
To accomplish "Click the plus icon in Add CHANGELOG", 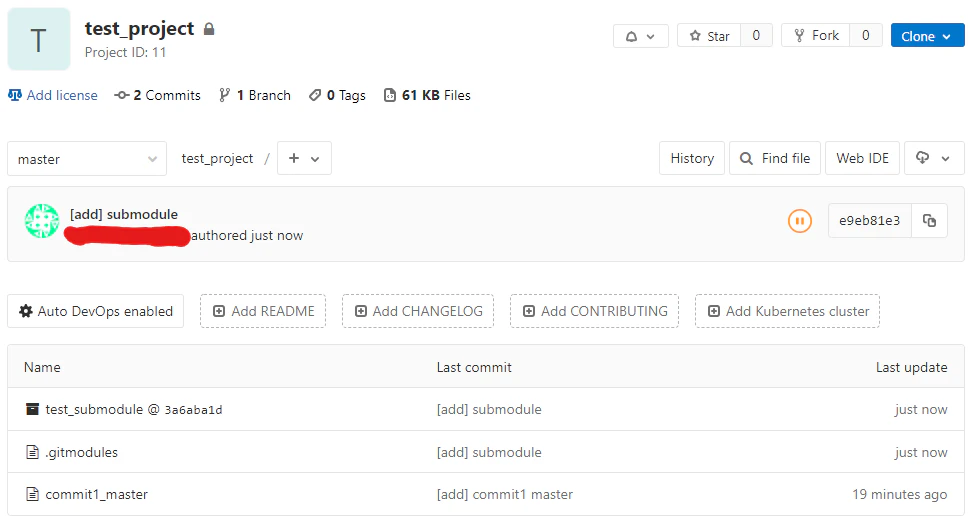I will (x=361, y=311).
